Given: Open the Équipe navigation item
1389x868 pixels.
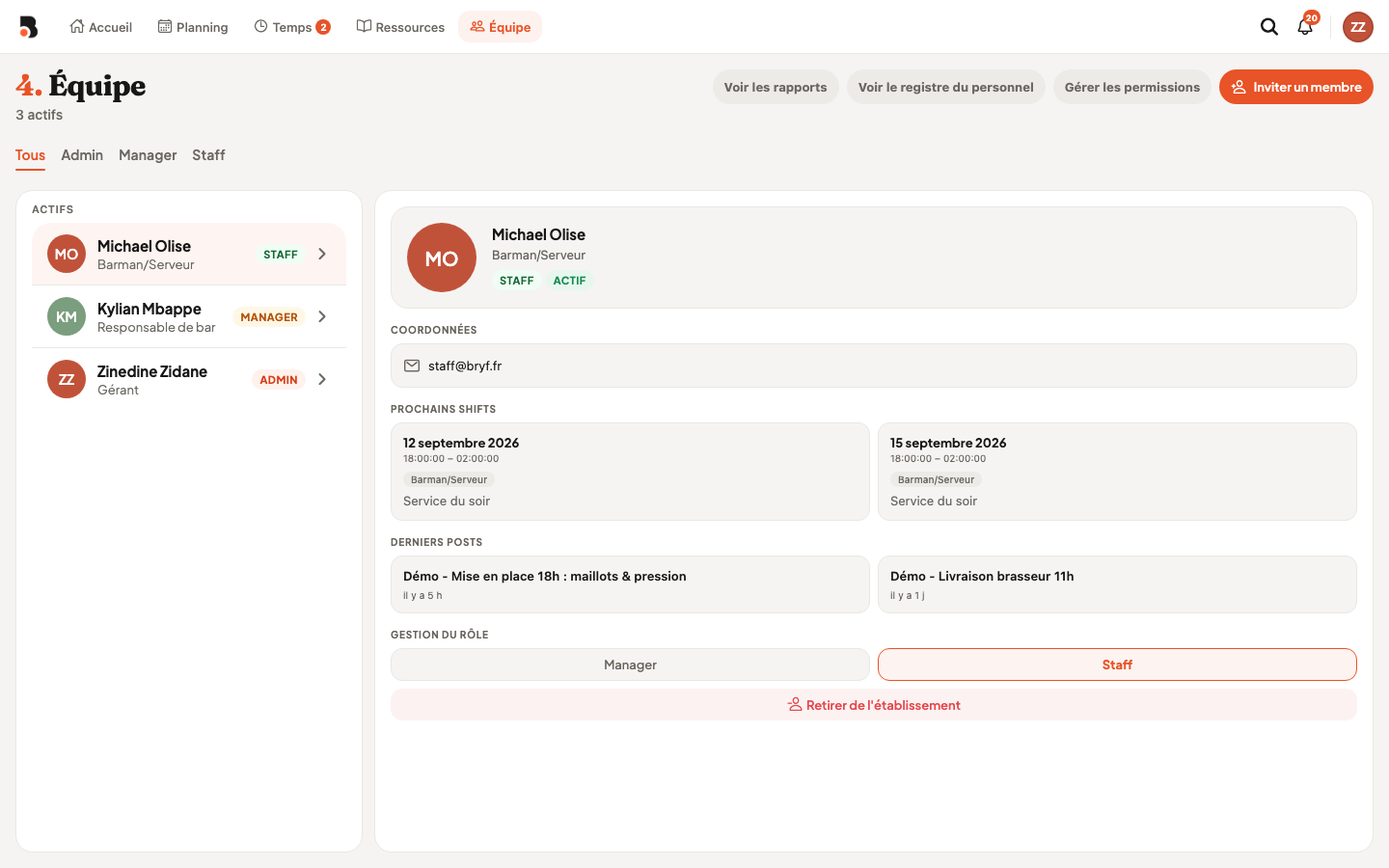Looking at the screenshot, I should pos(500,27).
